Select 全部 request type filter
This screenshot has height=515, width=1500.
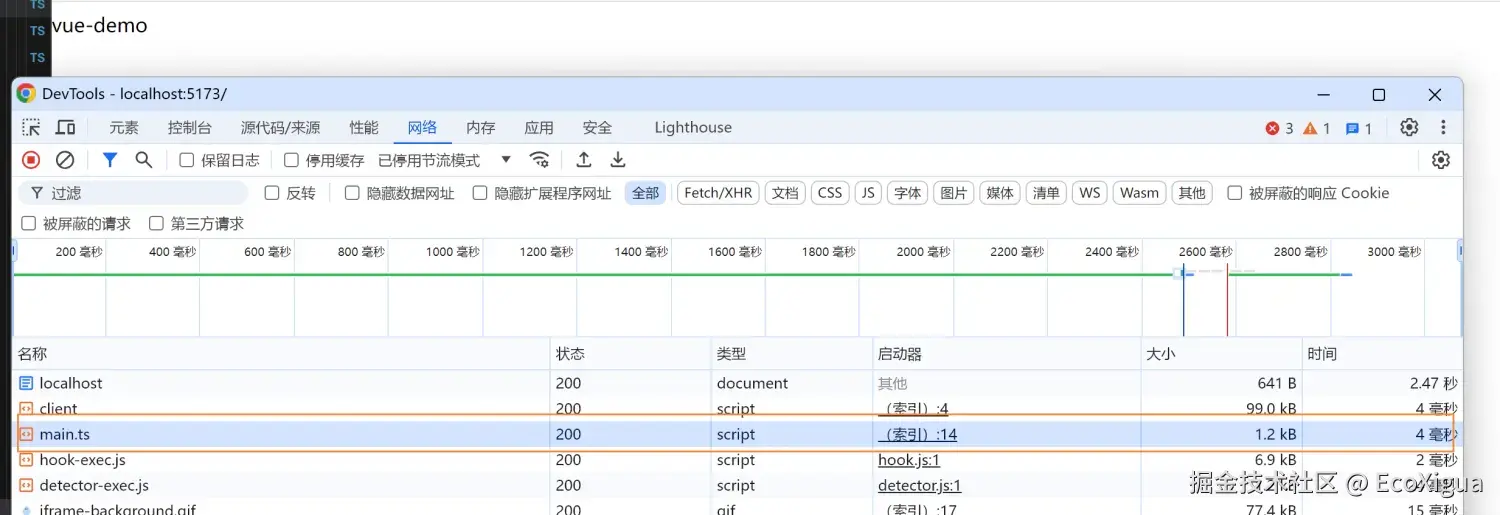click(646, 193)
